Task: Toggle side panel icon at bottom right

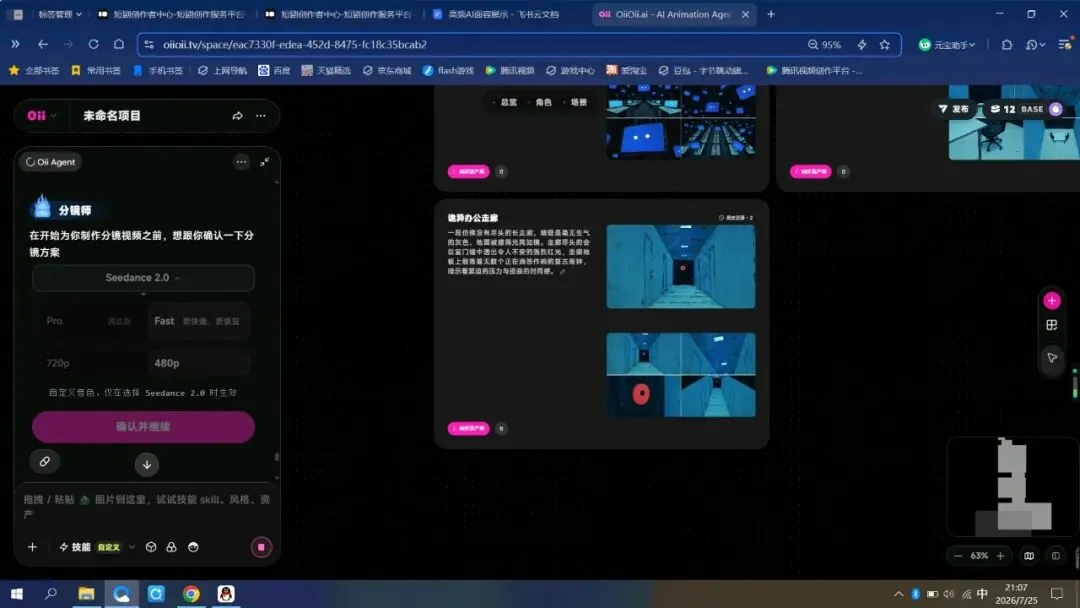Action: [x=1055, y=556]
